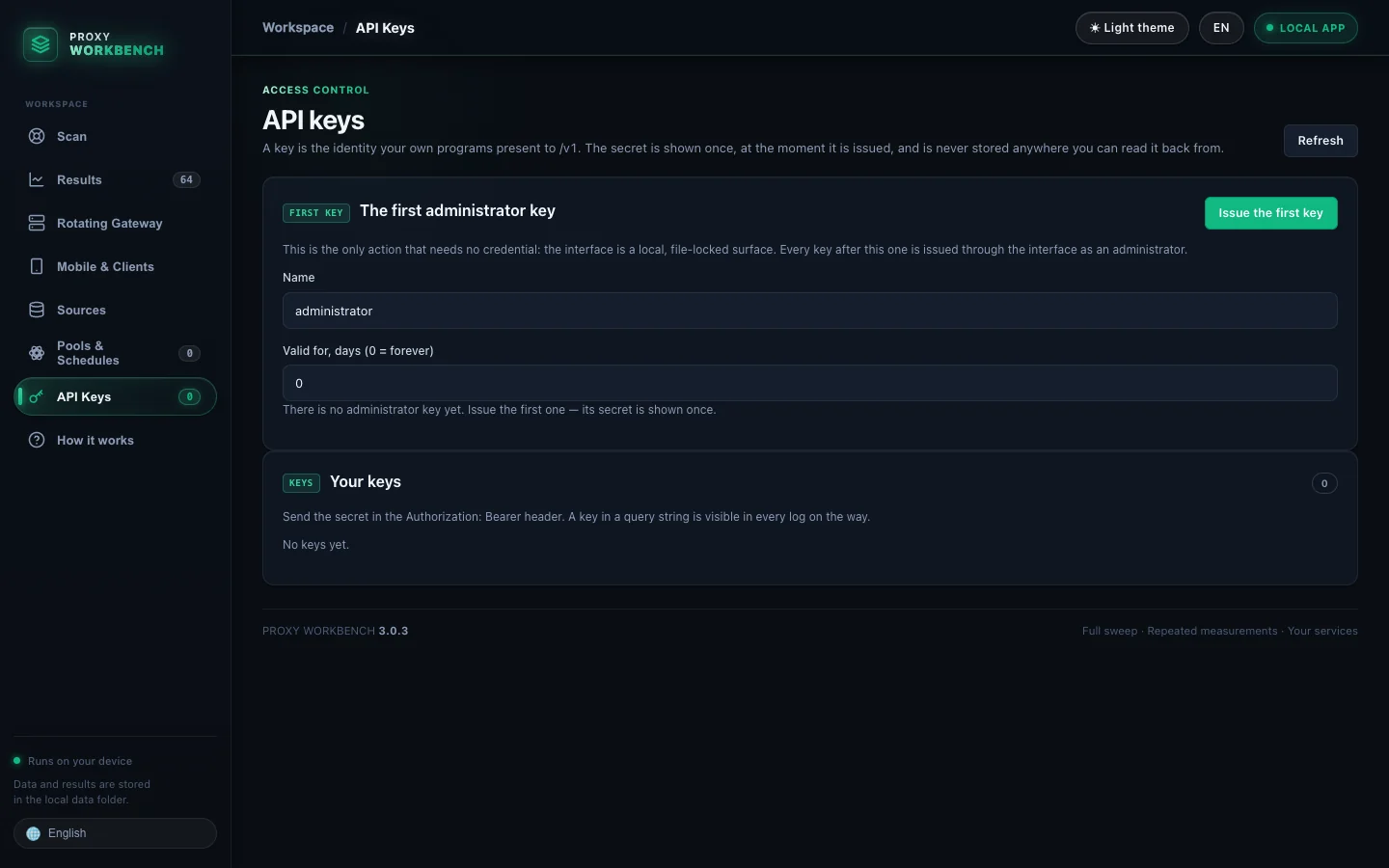Image resolution: width=1389 pixels, height=868 pixels.
Task: Click the FIRST KEY tag
Action: coord(315,213)
